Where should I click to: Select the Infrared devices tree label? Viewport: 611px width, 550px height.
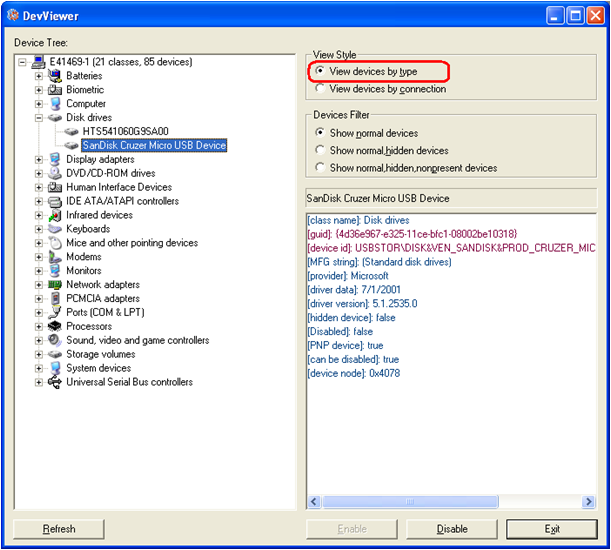coord(99,215)
